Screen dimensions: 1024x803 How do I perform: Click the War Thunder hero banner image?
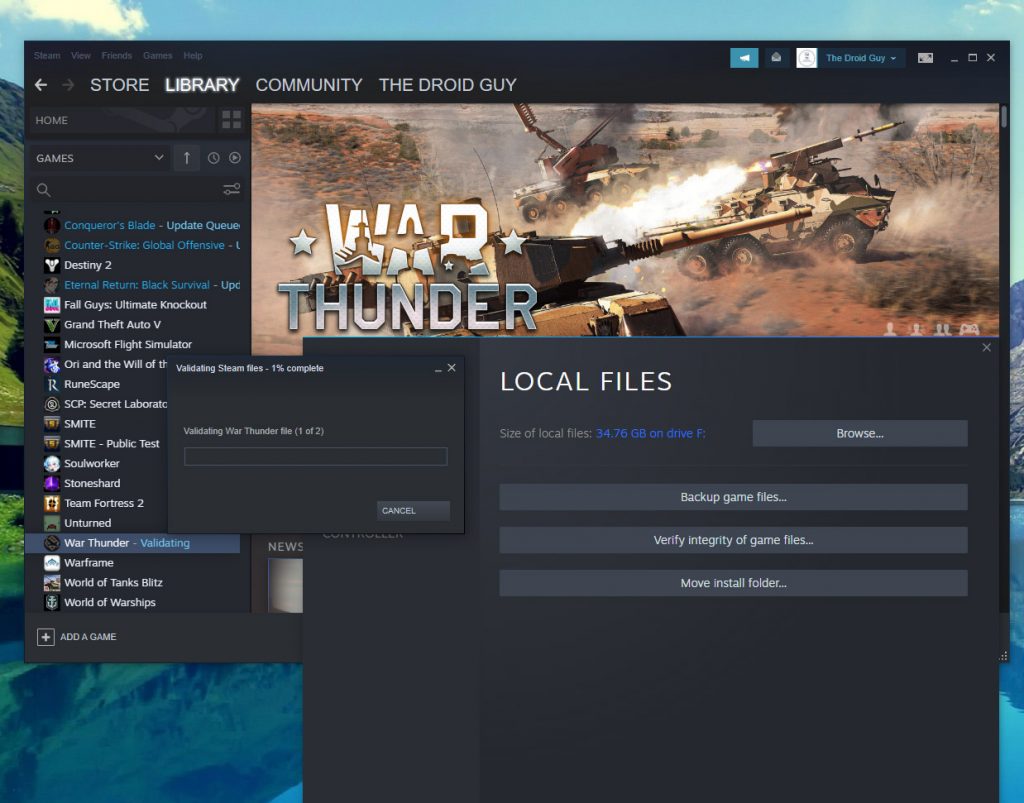625,219
